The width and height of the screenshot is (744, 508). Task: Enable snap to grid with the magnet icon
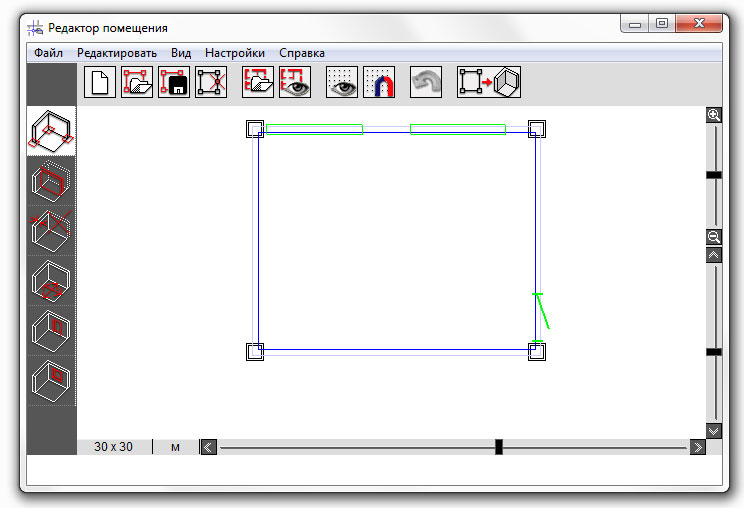click(379, 82)
